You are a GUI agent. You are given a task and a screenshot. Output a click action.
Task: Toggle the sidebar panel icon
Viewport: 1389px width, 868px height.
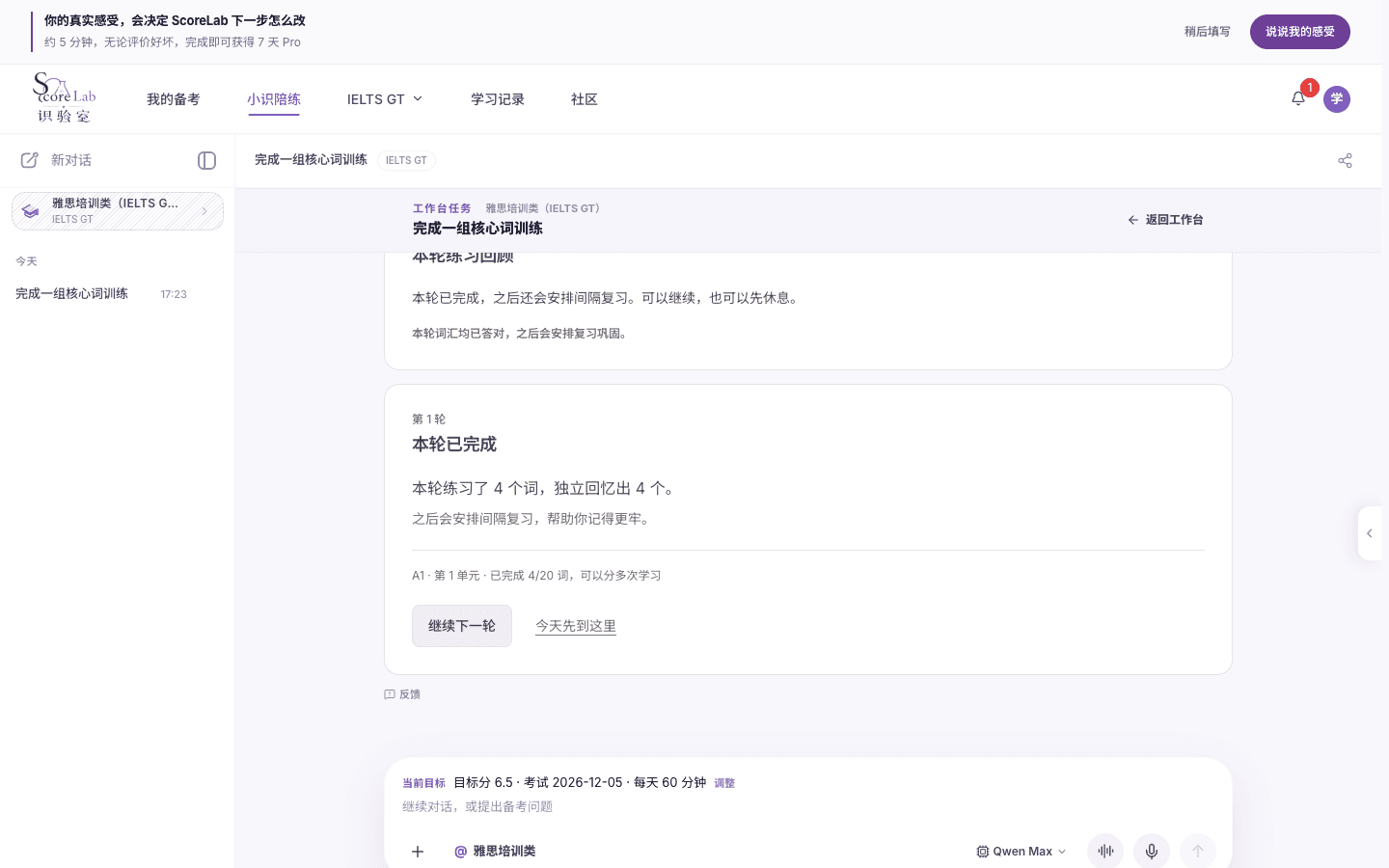[206, 160]
